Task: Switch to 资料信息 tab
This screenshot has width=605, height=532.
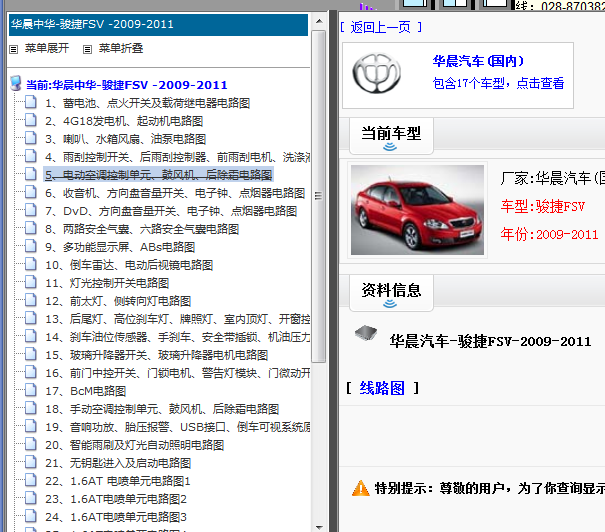Action: tap(391, 293)
